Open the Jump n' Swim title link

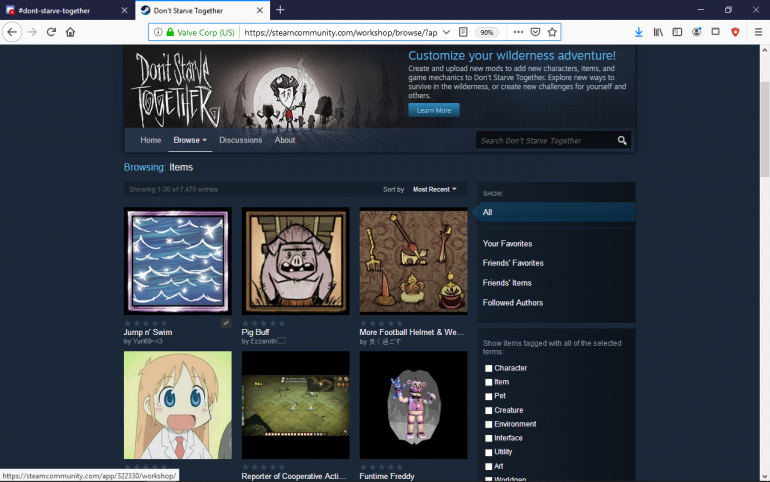click(x=148, y=332)
